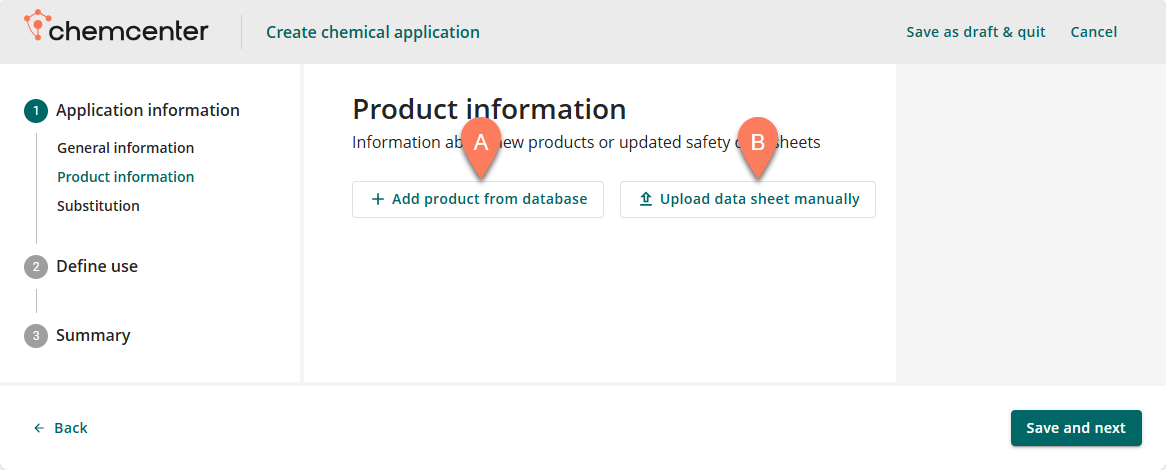Image resolution: width=1166 pixels, height=470 pixels.
Task: Click Save as draft & quit
Action: point(975,32)
